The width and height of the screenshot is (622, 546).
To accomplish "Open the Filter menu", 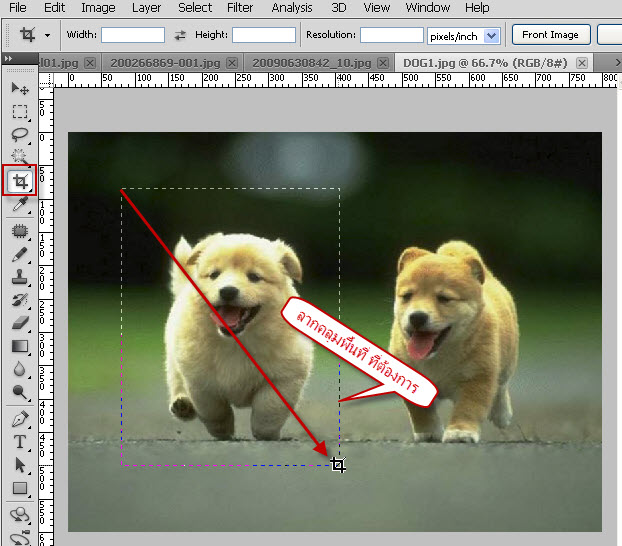I will click(240, 8).
